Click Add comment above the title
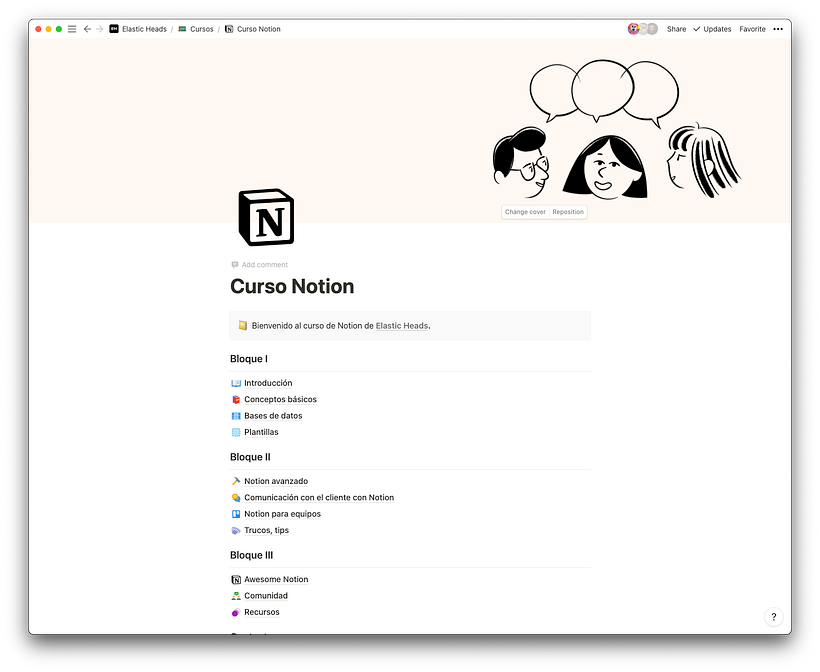Screen dimensions: 820x672 point(260,265)
